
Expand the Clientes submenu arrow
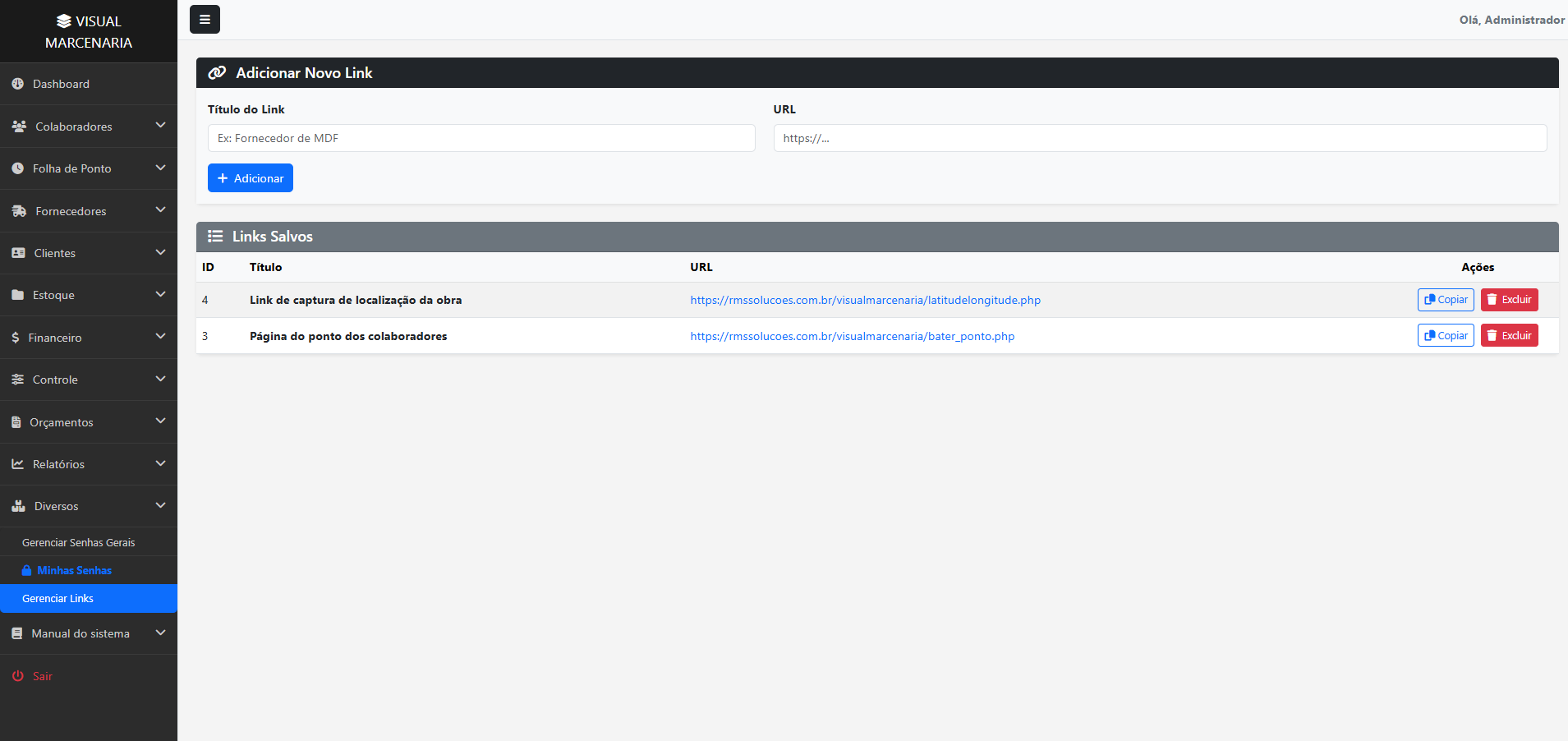[x=160, y=252]
